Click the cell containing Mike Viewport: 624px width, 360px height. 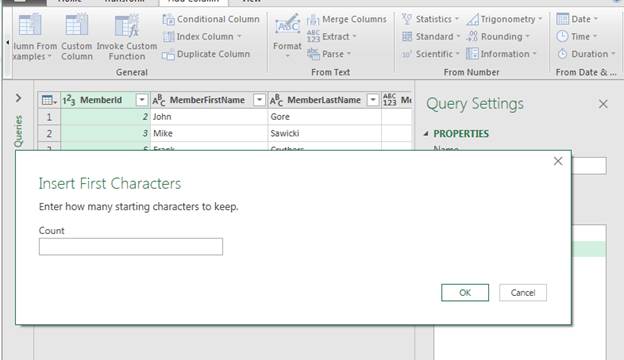[x=209, y=133]
